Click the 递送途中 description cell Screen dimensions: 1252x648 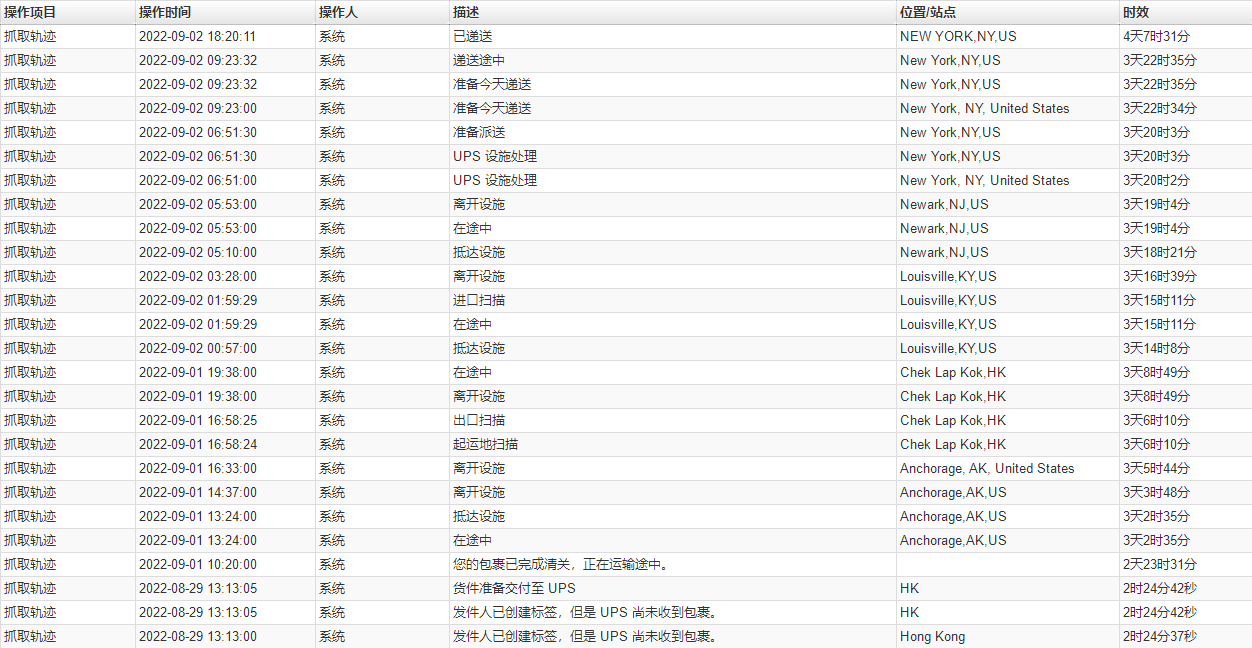(479, 60)
